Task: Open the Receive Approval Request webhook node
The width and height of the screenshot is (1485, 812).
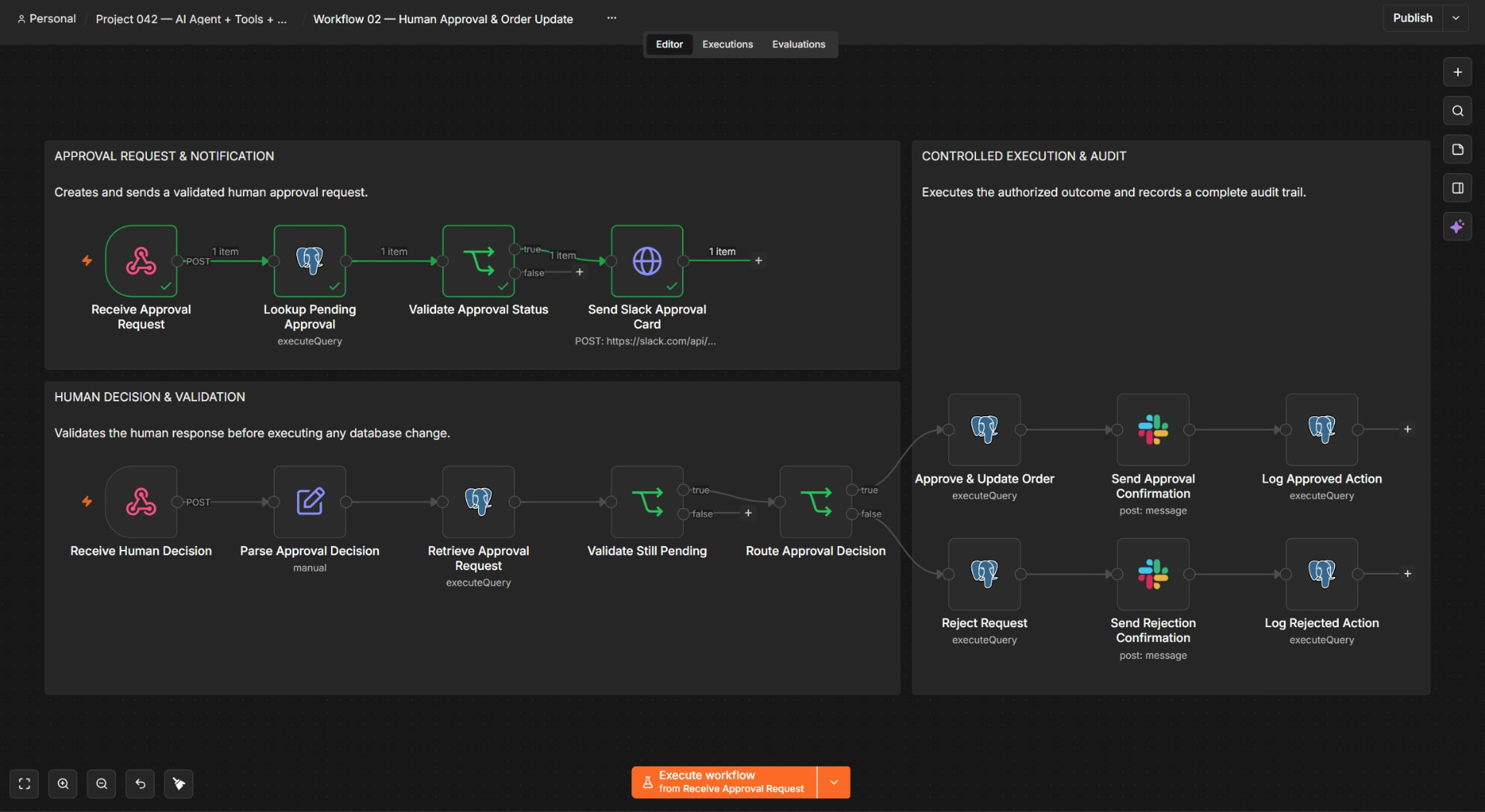Action: [141, 261]
